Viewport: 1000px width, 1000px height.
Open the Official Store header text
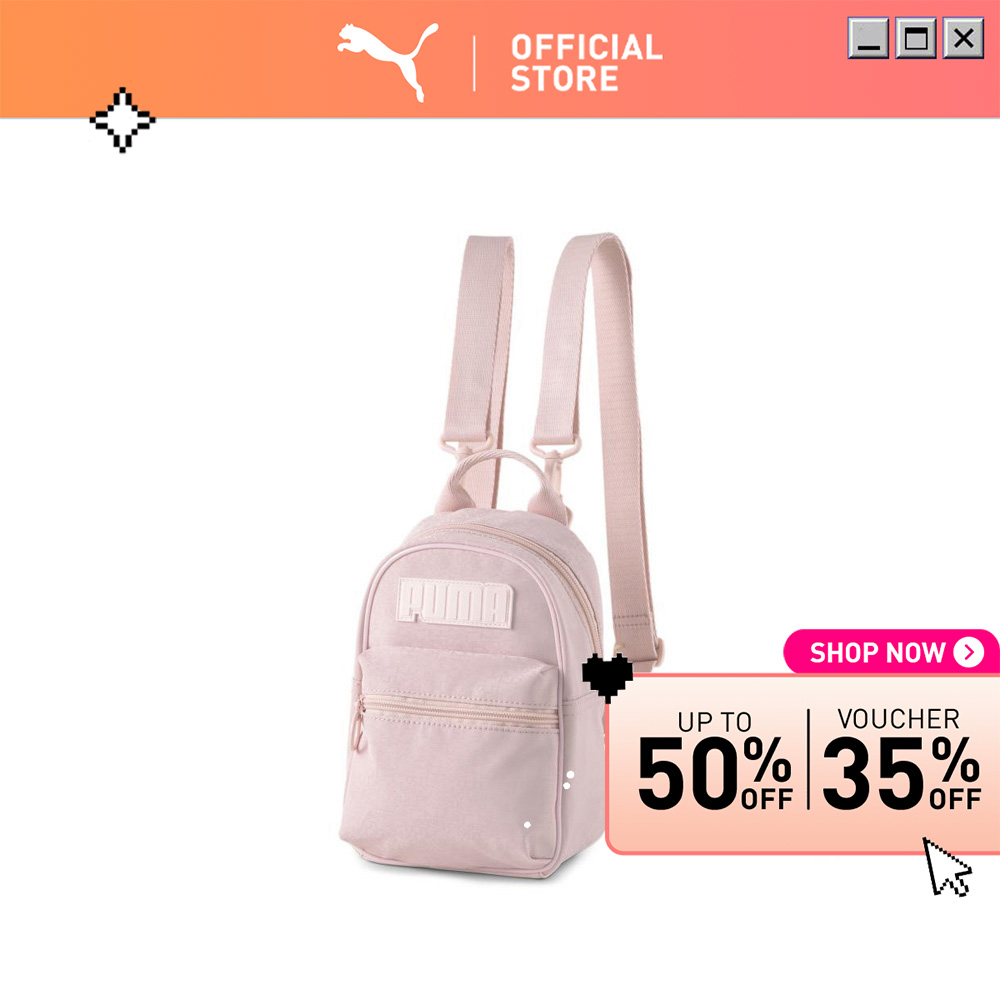click(587, 63)
